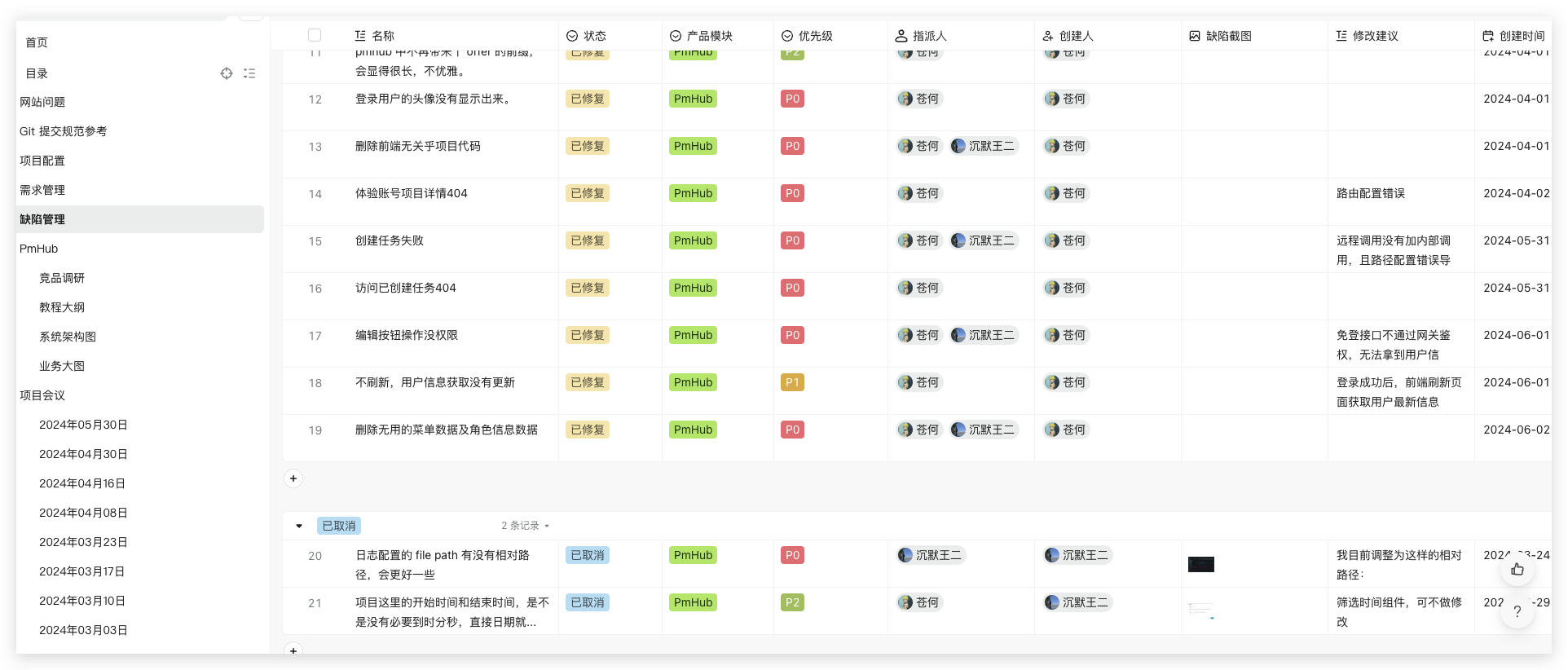Add a record below row 19
Viewport: 1568px width, 670px height.
293,478
